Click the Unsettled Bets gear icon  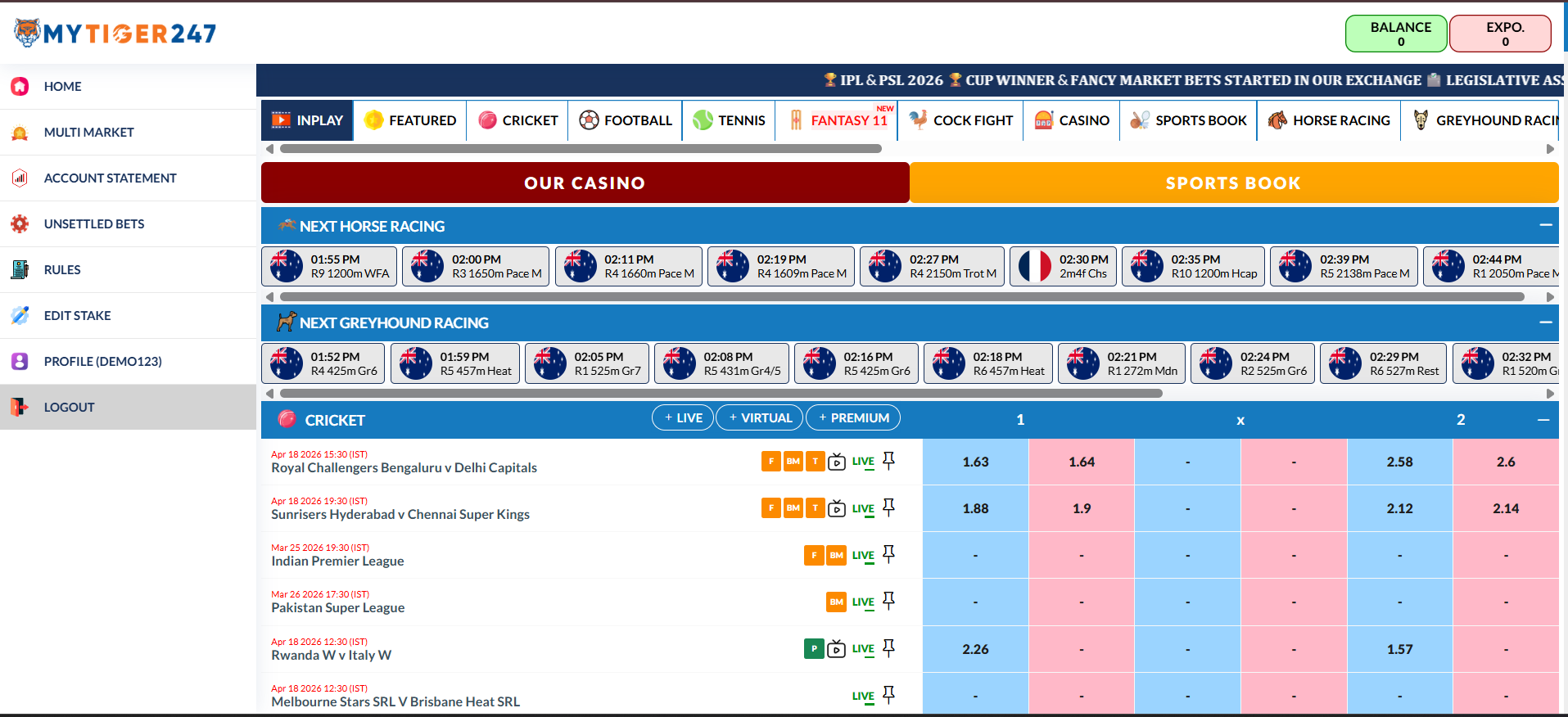point(20,223)
